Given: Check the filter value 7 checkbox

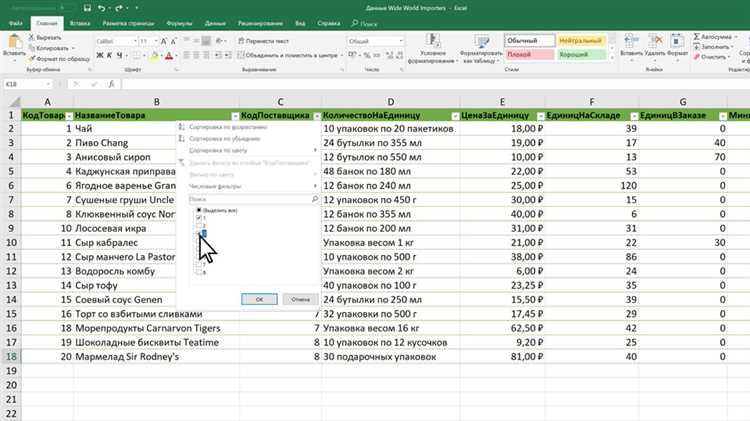Looking at the screenshot, I should point(199,265).
